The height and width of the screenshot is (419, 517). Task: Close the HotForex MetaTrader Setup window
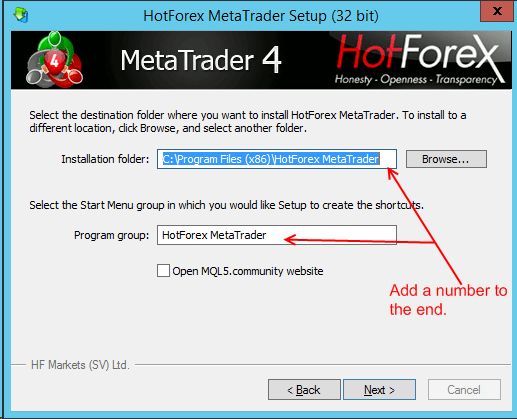pyautogui.click(x=497, y=11)
